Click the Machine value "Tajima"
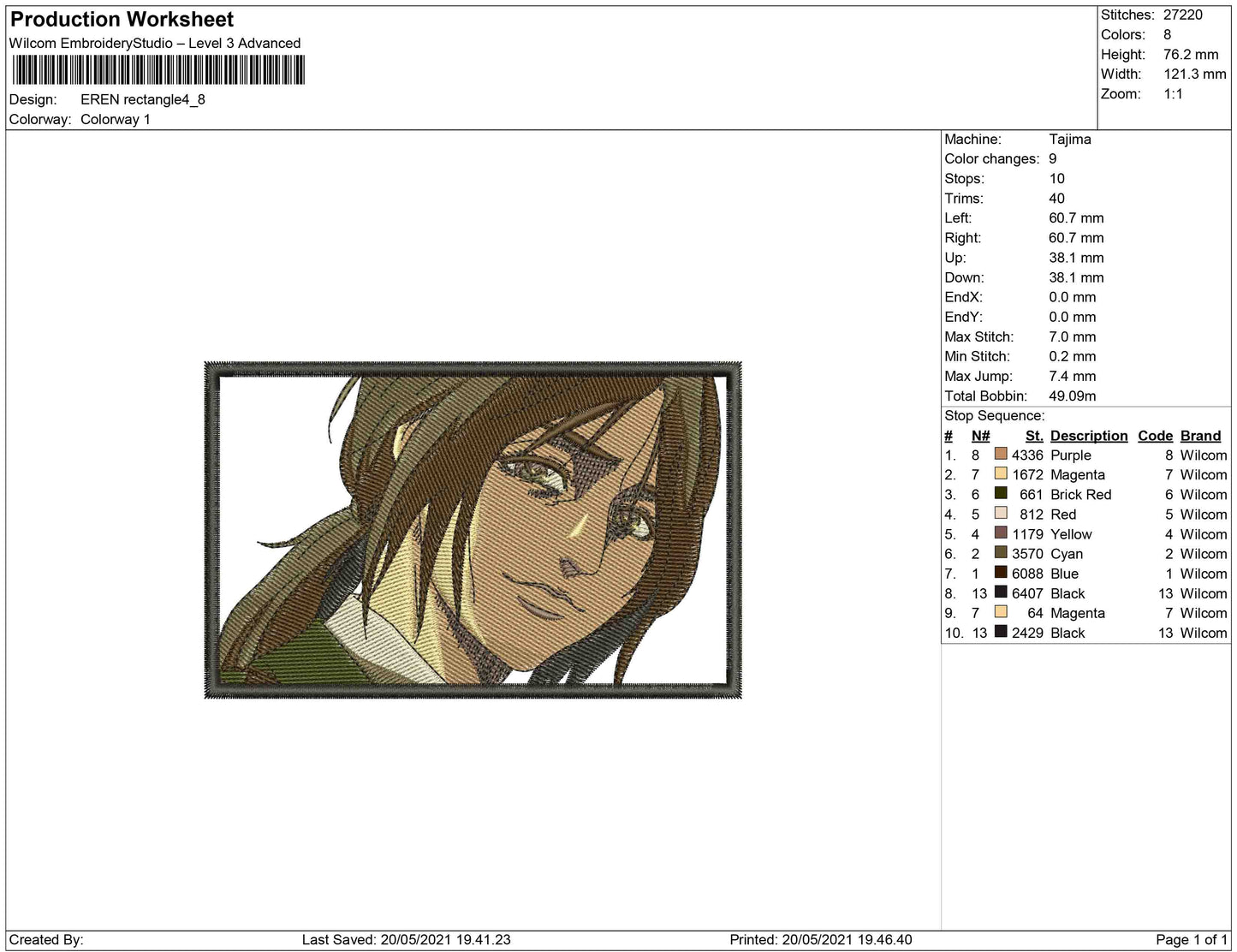The height and width of the screenshot is (952, 1237). [1070, 139]
